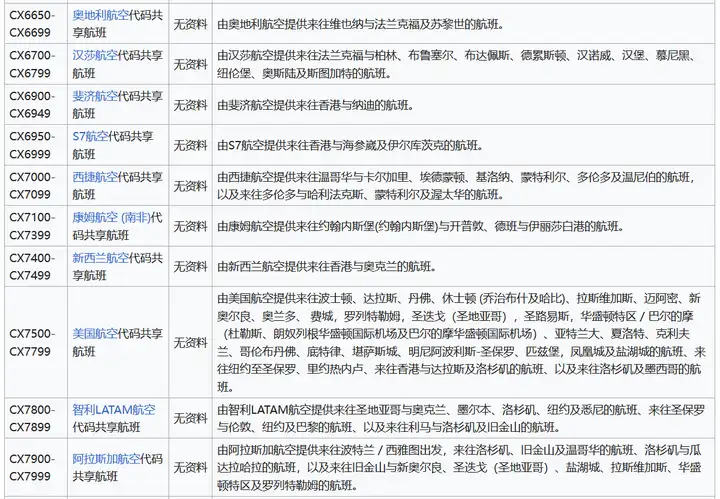Open the S7航空 link
Screen dimensions: 720x499
point(90,136)
